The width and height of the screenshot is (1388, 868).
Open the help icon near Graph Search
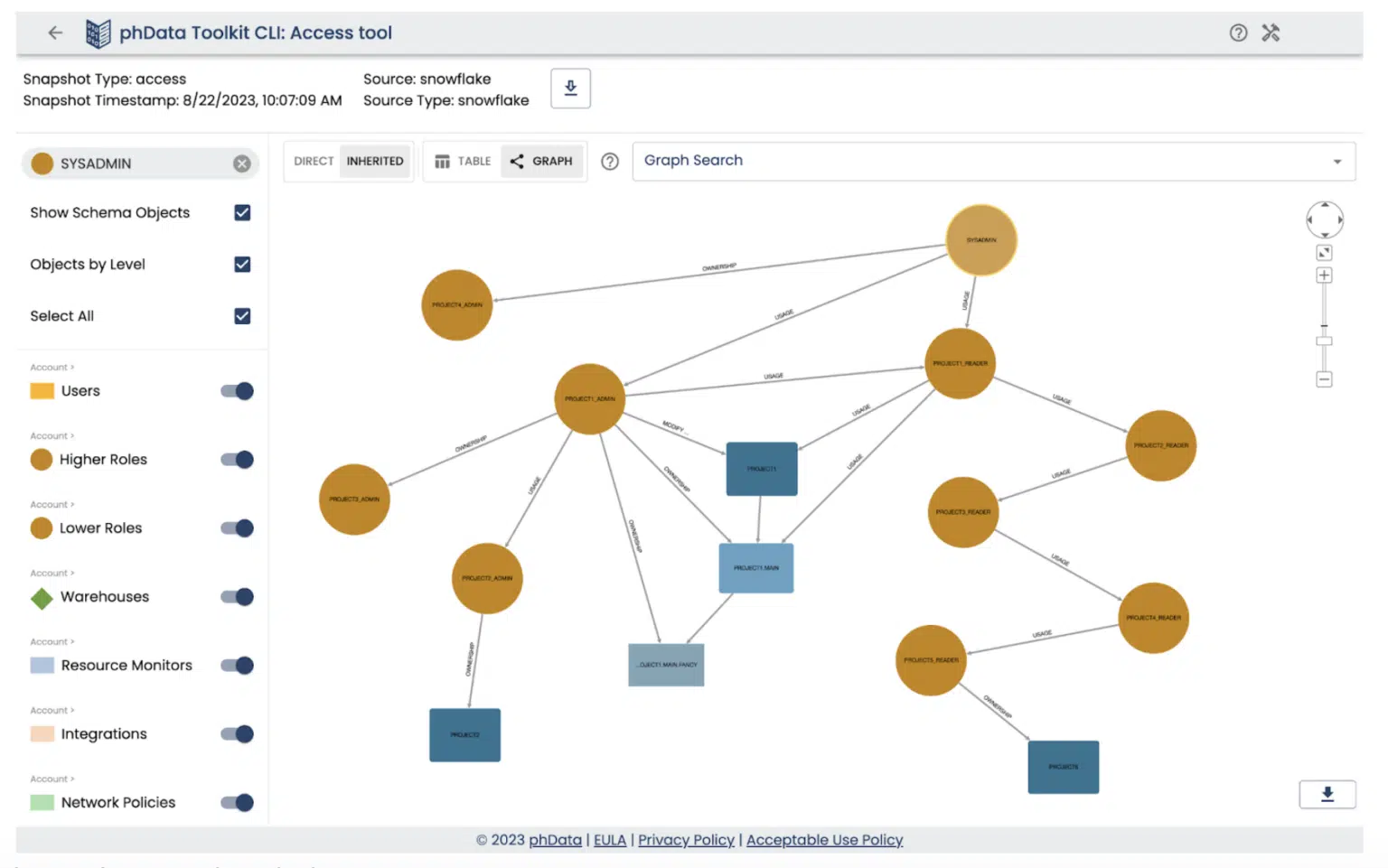click(609, 161)
